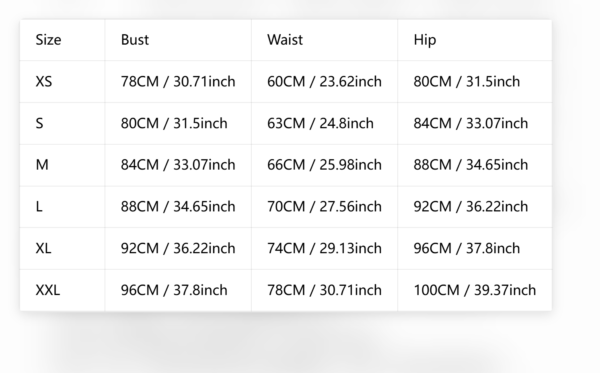600x373 pixels.
Task: Click the M waist value 66CM / 25.98inch
Action: click(x=324, y=165)
